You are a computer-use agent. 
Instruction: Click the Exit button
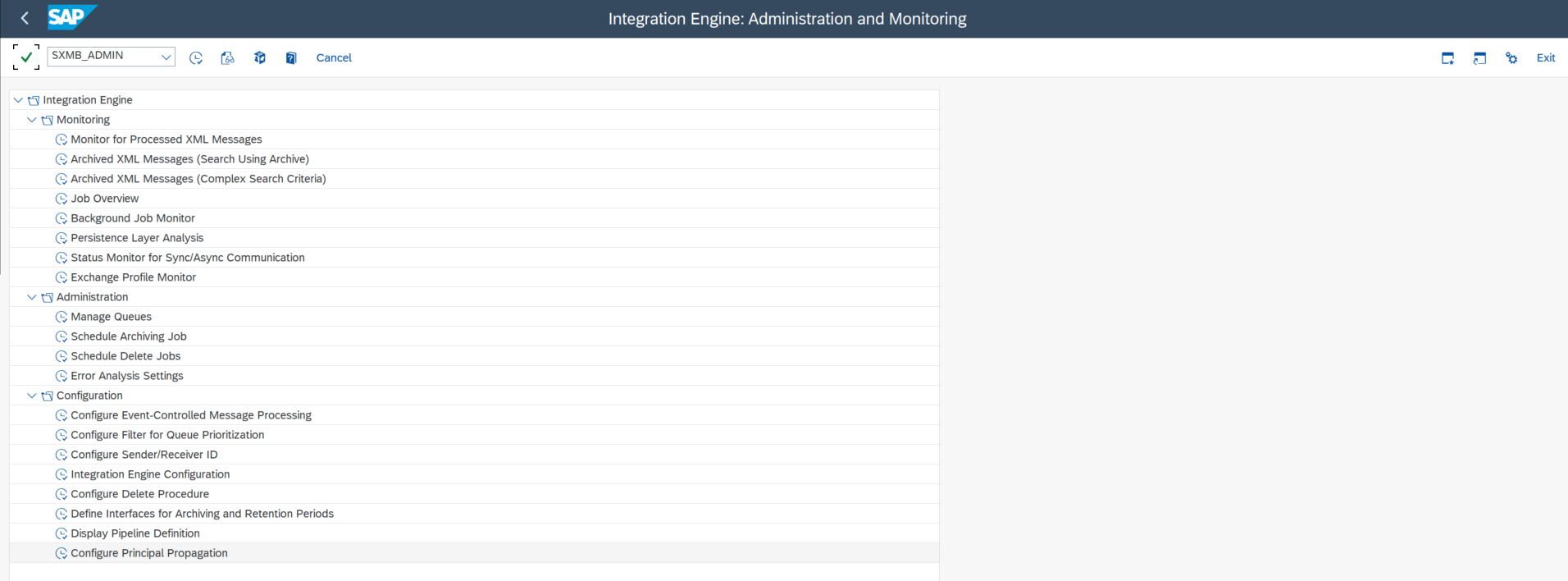click(1546, 58)
